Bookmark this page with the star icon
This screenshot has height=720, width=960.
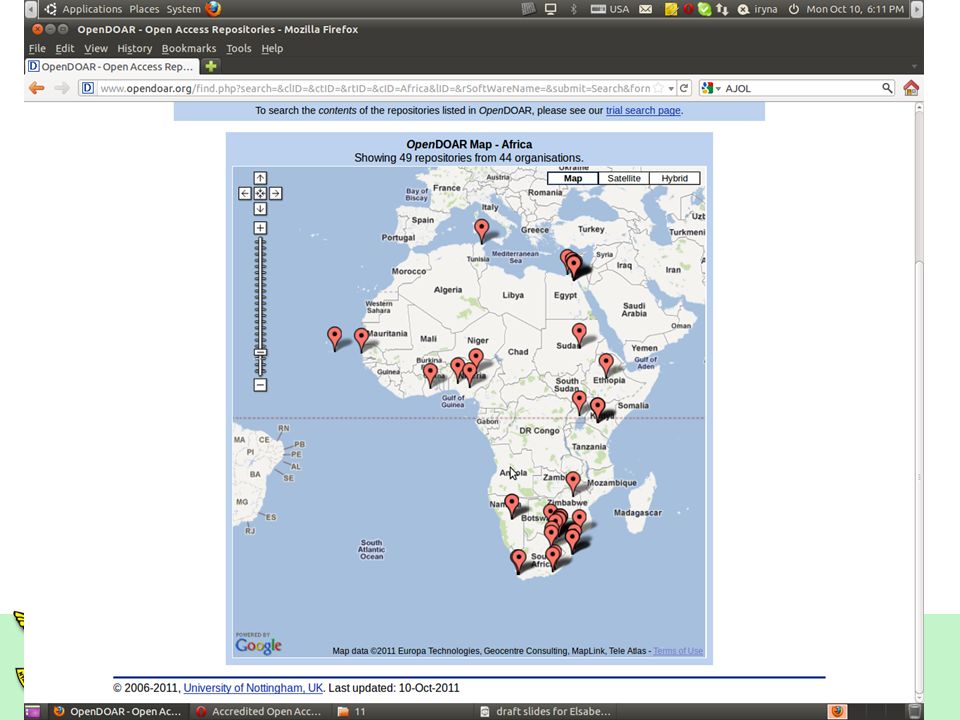tap(659, 88)
